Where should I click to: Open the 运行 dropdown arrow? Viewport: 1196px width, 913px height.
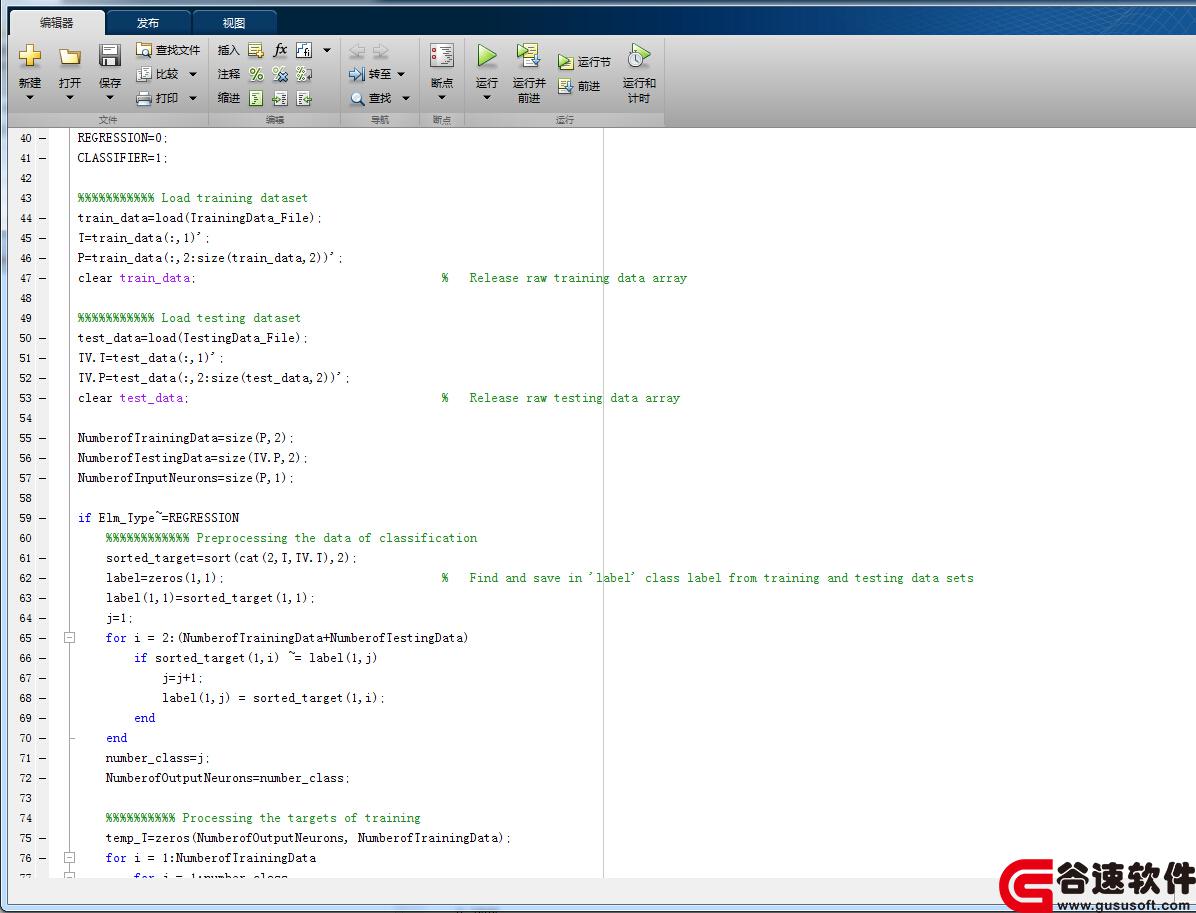pos(487,98)
